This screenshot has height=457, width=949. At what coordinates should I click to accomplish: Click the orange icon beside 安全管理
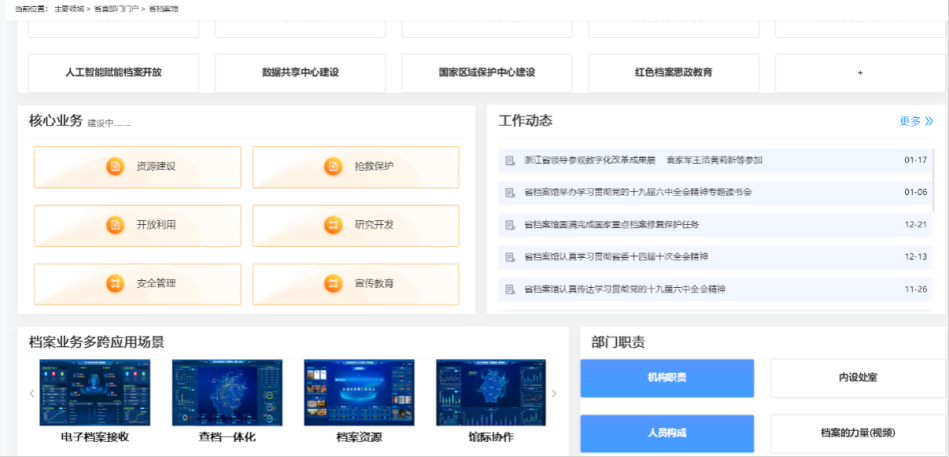coord(115,284)
